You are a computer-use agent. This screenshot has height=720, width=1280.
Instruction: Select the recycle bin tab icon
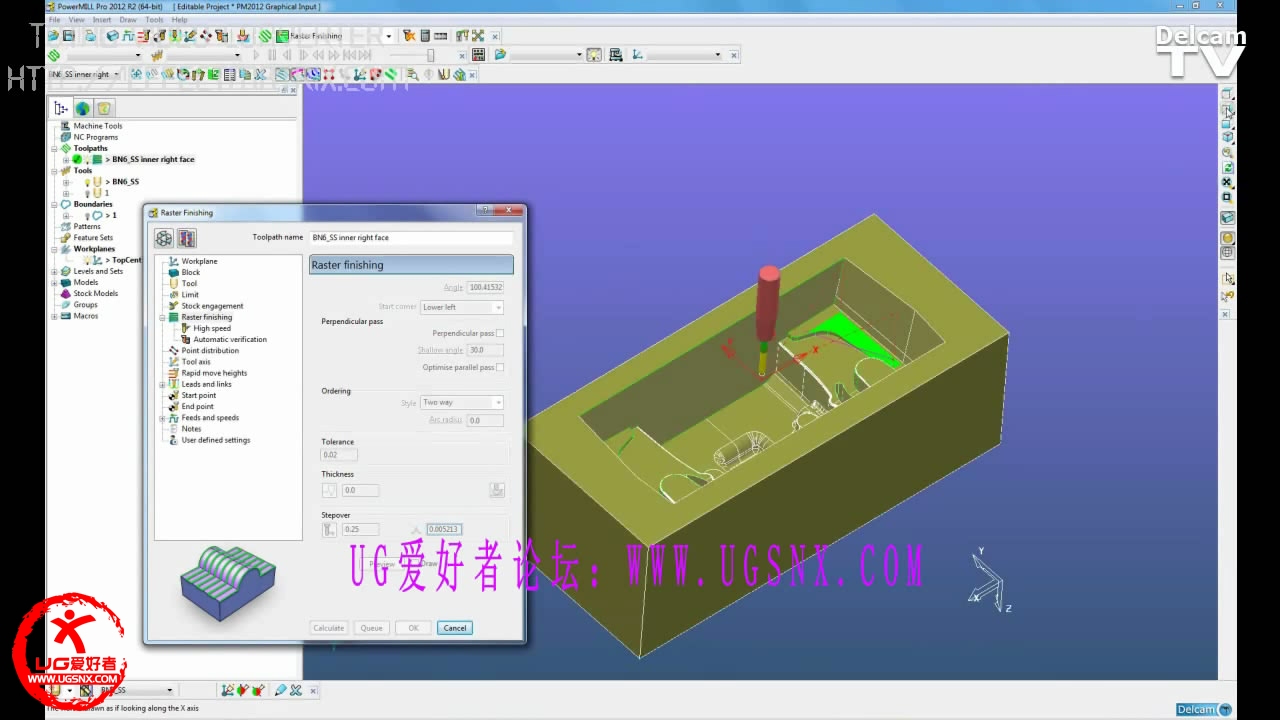[x=104, y=108]
